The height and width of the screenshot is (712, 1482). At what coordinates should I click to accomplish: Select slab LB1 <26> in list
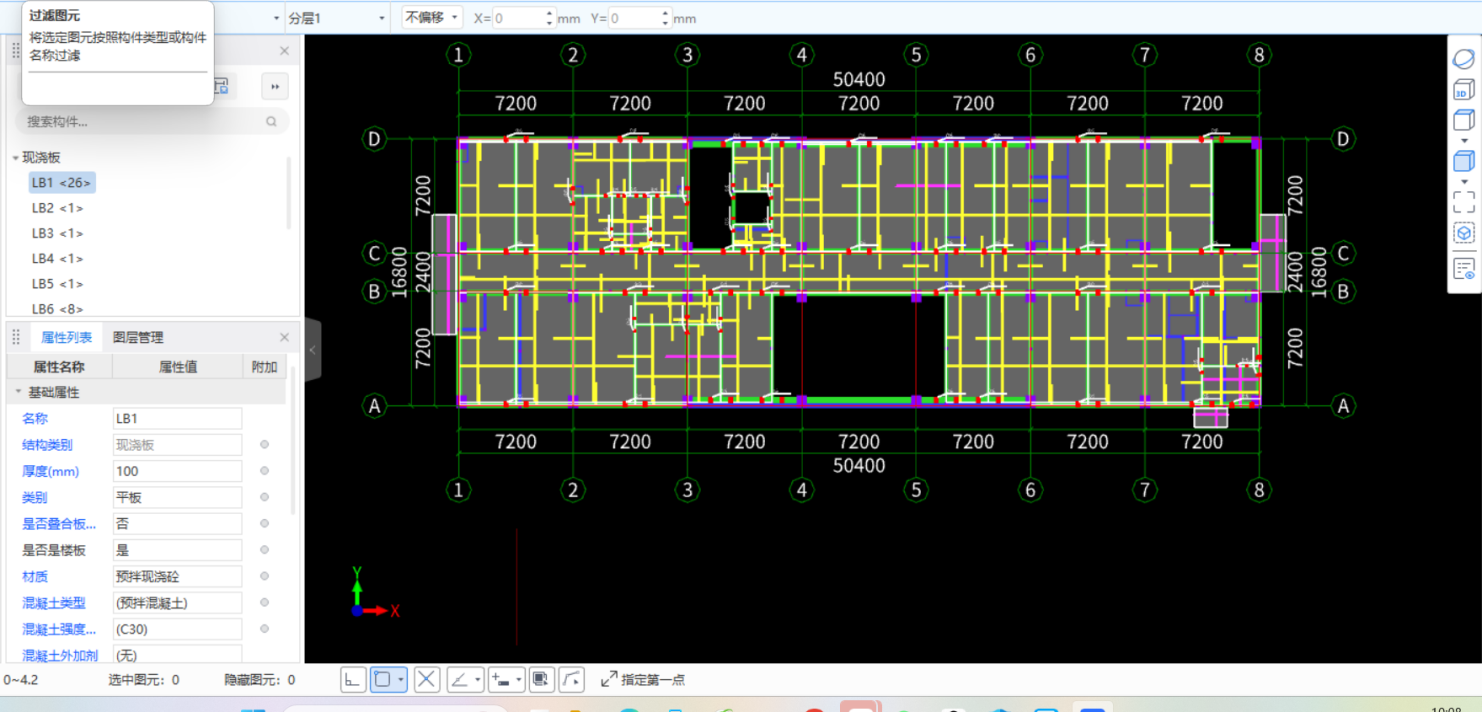pos(62,182)
